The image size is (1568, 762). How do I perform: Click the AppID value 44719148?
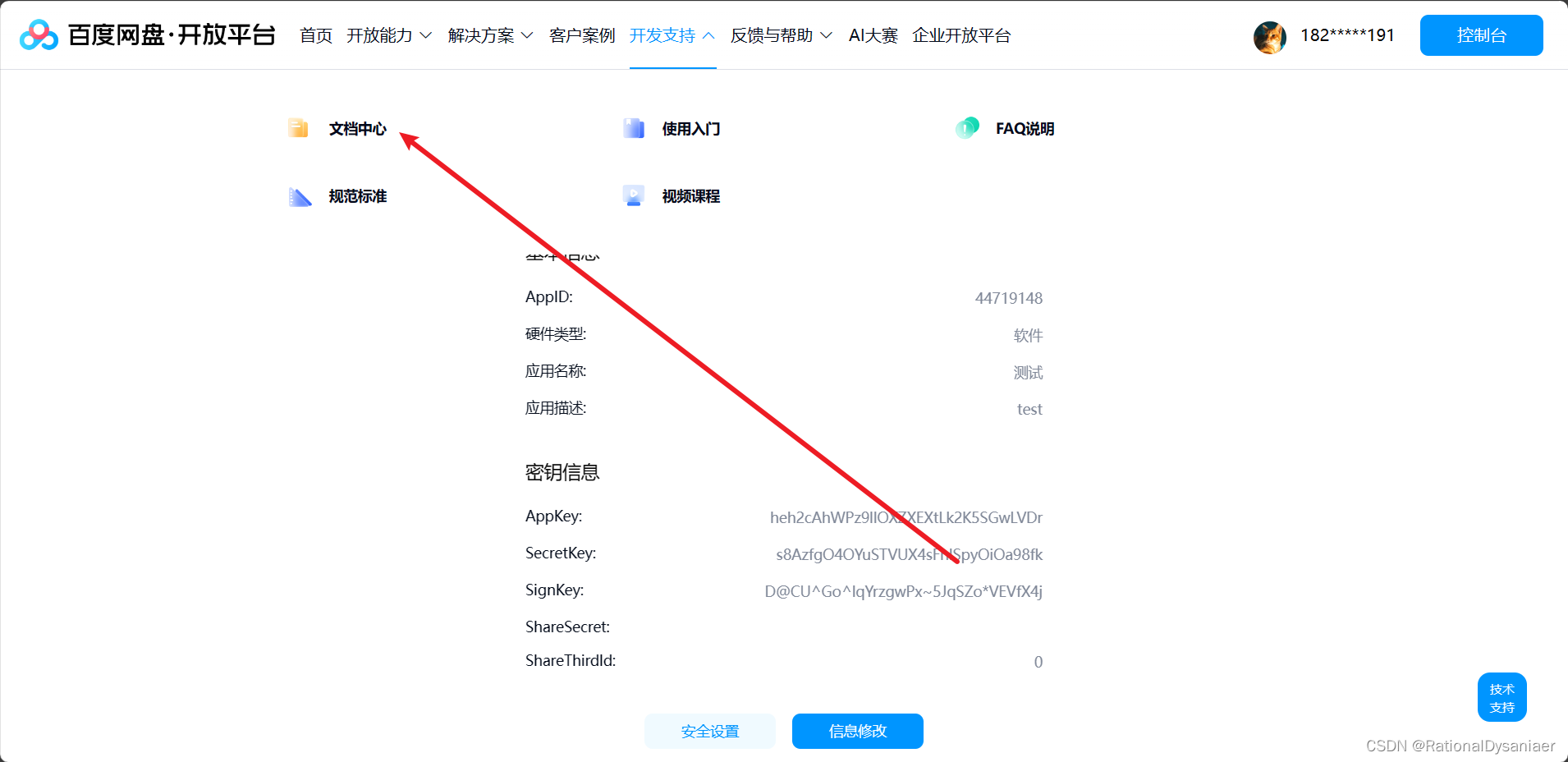click(1009, 298)
